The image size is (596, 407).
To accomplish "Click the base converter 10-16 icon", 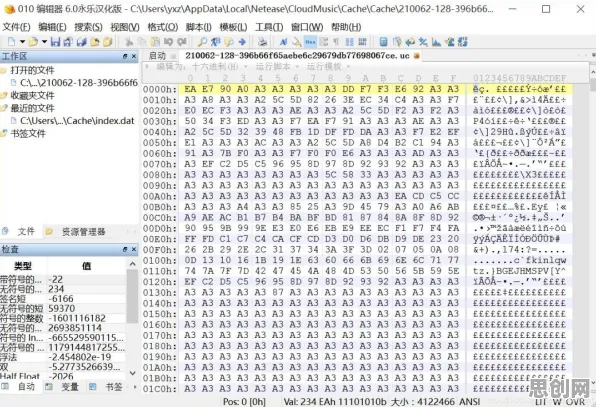I will tap(463, 42).
